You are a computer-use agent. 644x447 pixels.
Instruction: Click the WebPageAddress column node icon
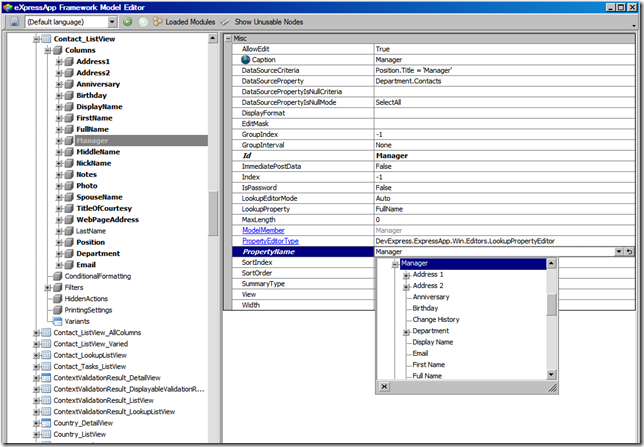point(69,220)
